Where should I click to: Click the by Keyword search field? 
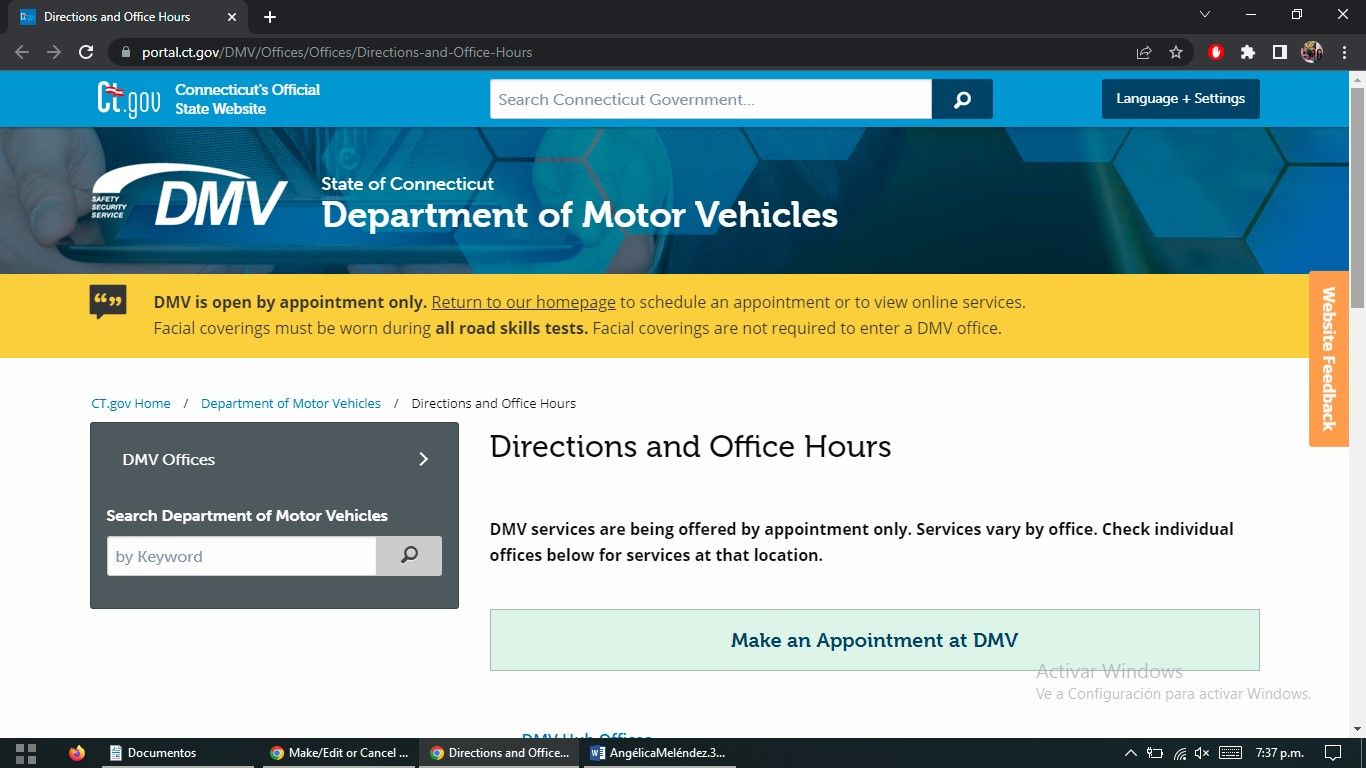point(240,556)
